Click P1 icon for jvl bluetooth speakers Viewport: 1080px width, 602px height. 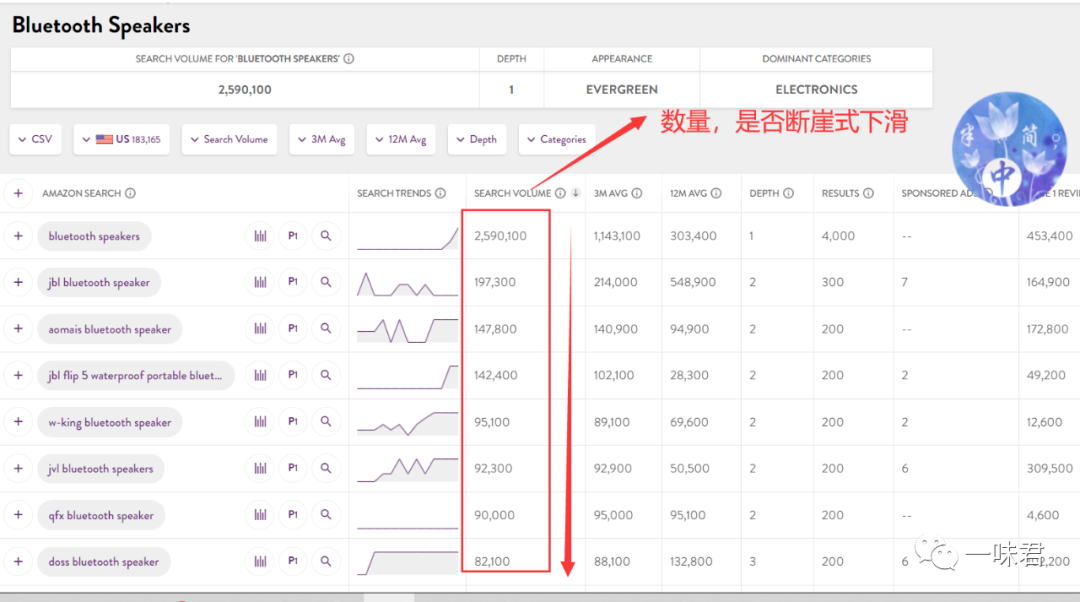(293, 468)
